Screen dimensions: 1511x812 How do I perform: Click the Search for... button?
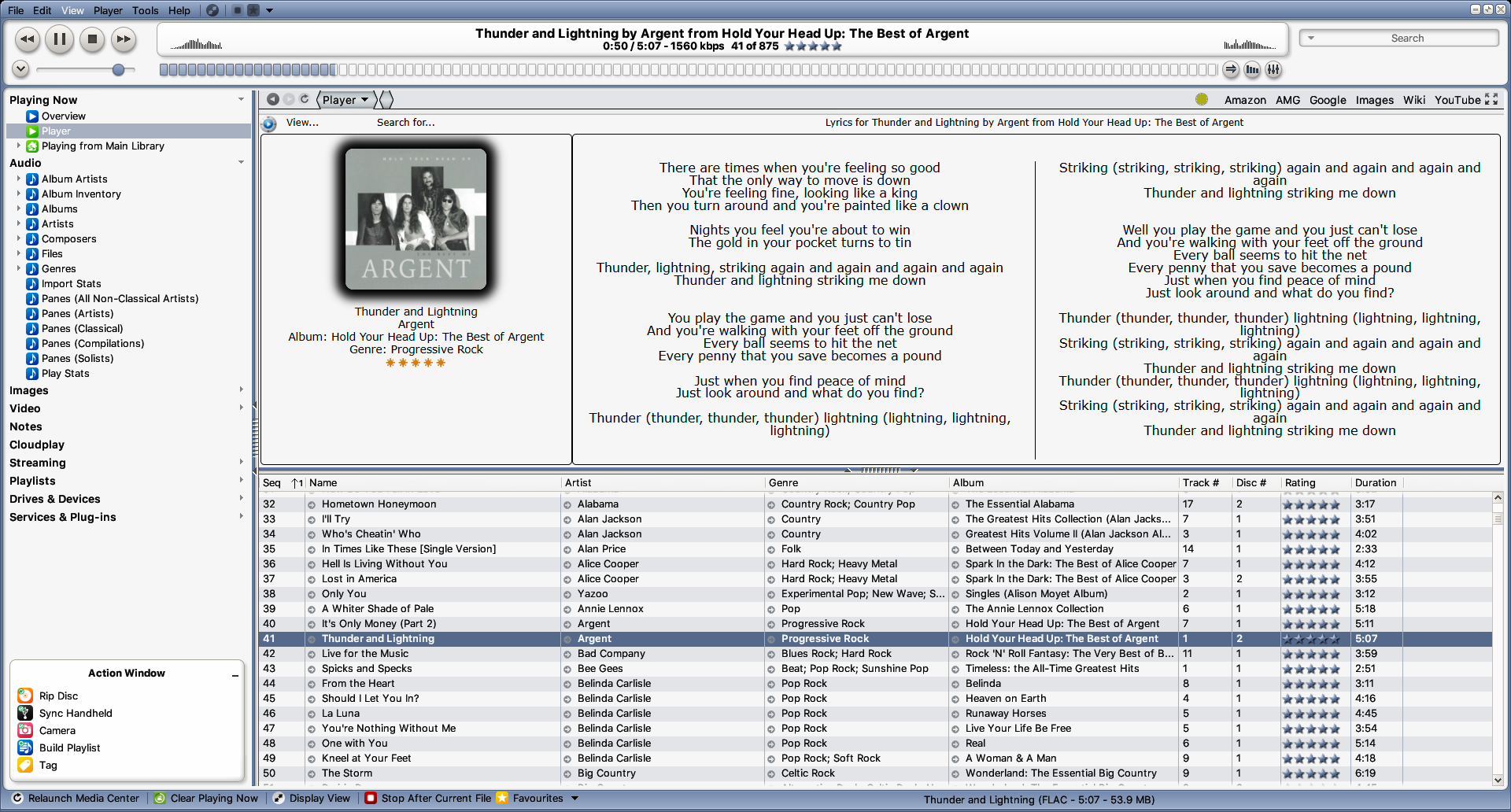point(405,122)
